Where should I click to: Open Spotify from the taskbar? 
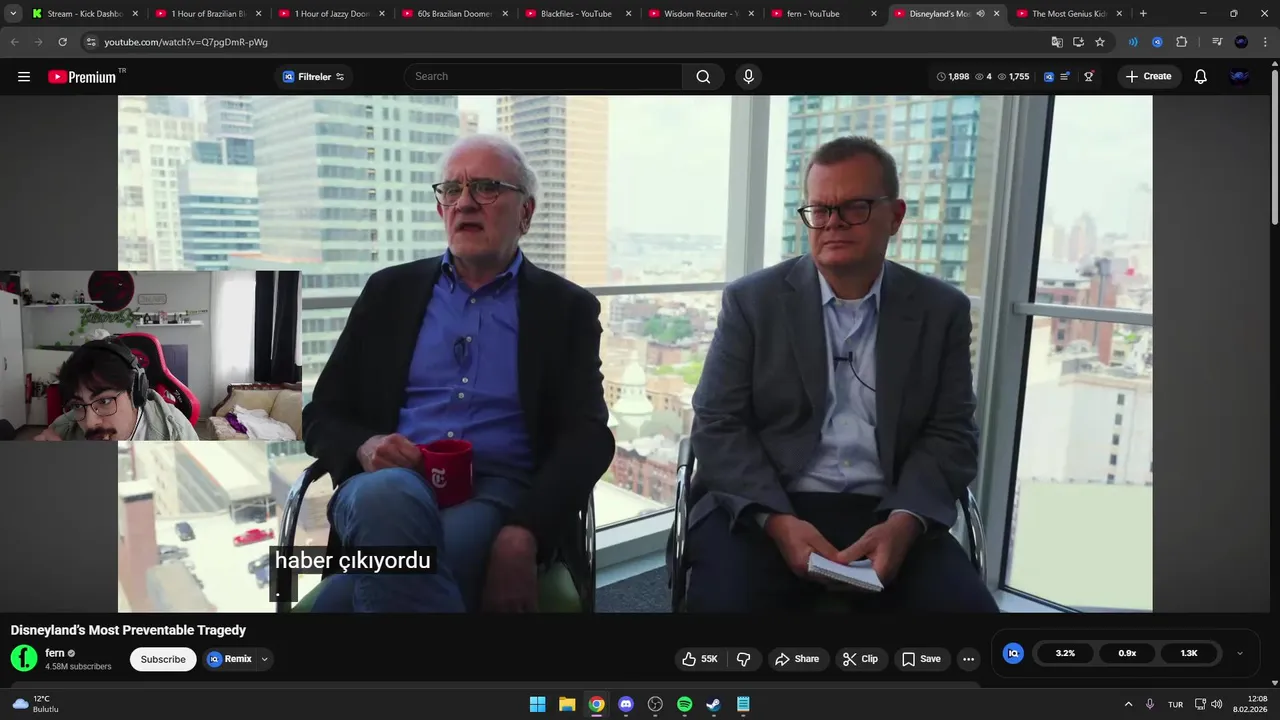click(x=684, y=704)
